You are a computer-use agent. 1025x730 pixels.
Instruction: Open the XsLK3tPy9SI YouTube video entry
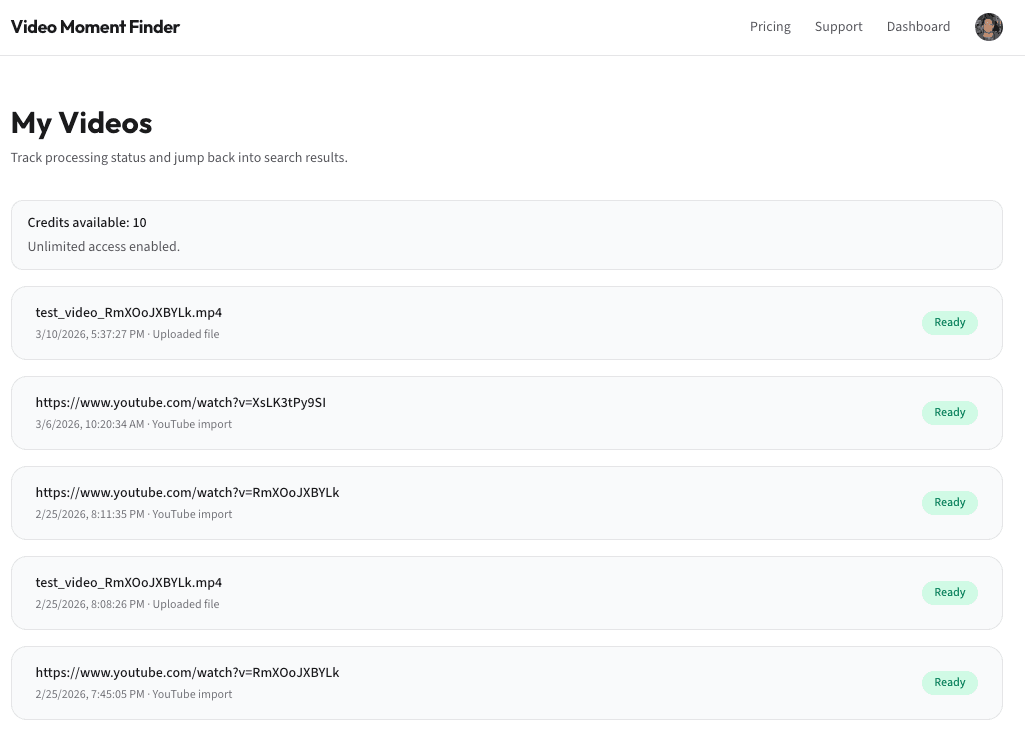click(x=181, y=403)
